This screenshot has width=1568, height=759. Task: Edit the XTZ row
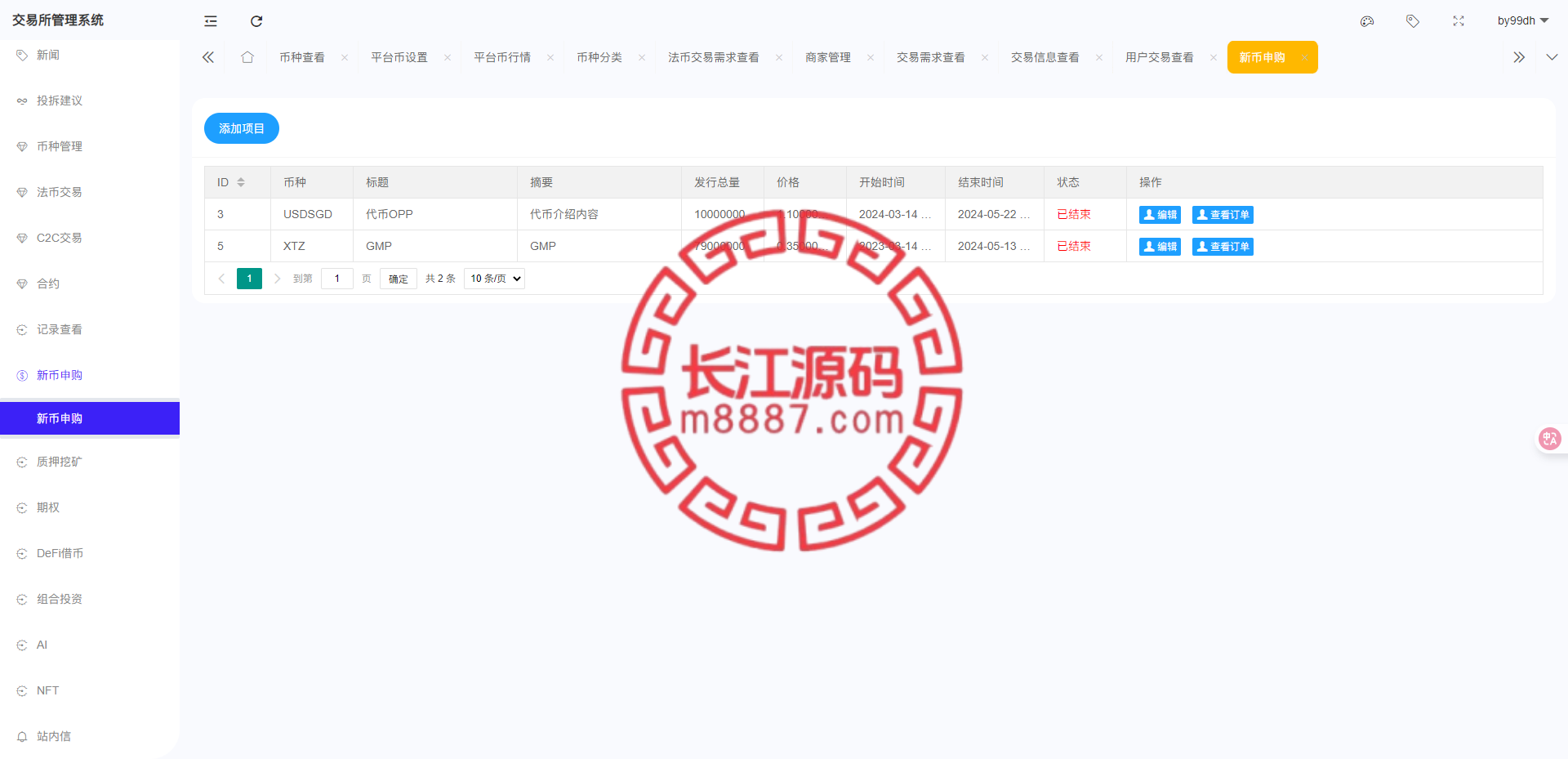(x=1160, y=247)
